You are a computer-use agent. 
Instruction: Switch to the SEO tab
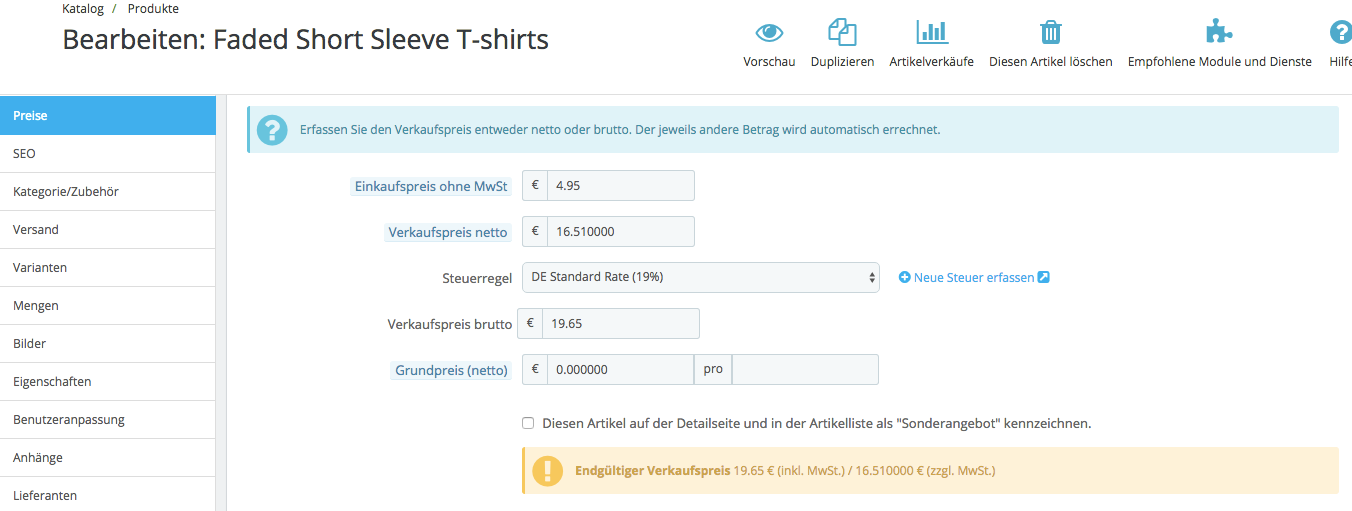[x=107, y=154]
